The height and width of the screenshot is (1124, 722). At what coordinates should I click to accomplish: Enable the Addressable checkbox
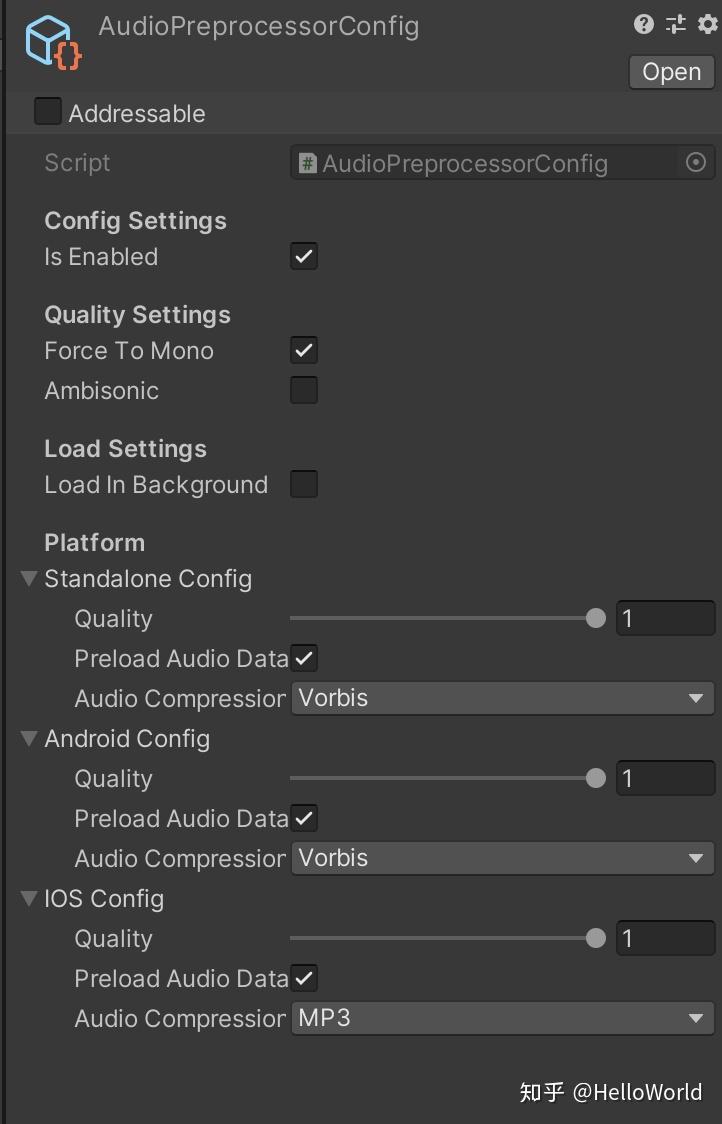47,112
